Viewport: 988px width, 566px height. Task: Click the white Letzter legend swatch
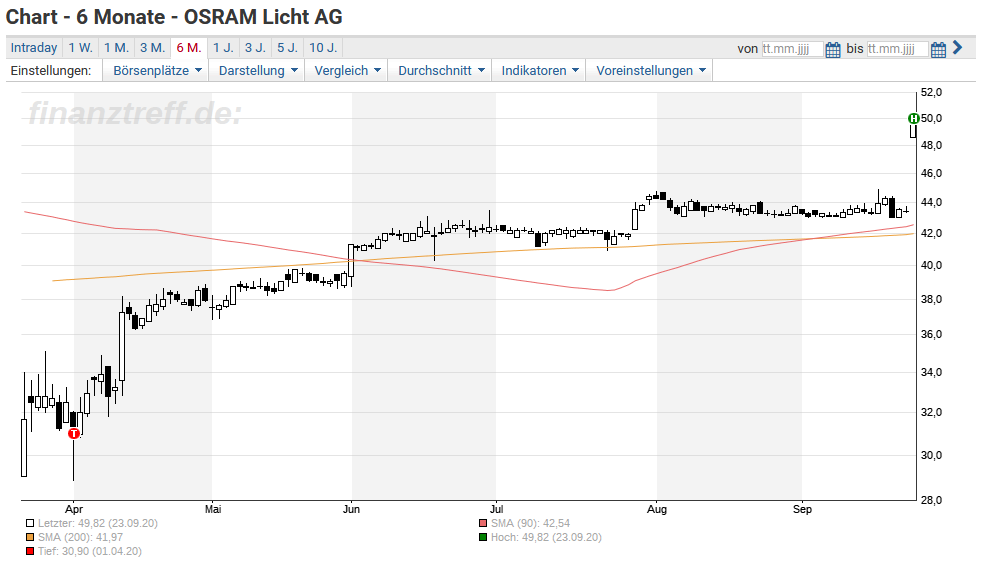tap(30, 523)
